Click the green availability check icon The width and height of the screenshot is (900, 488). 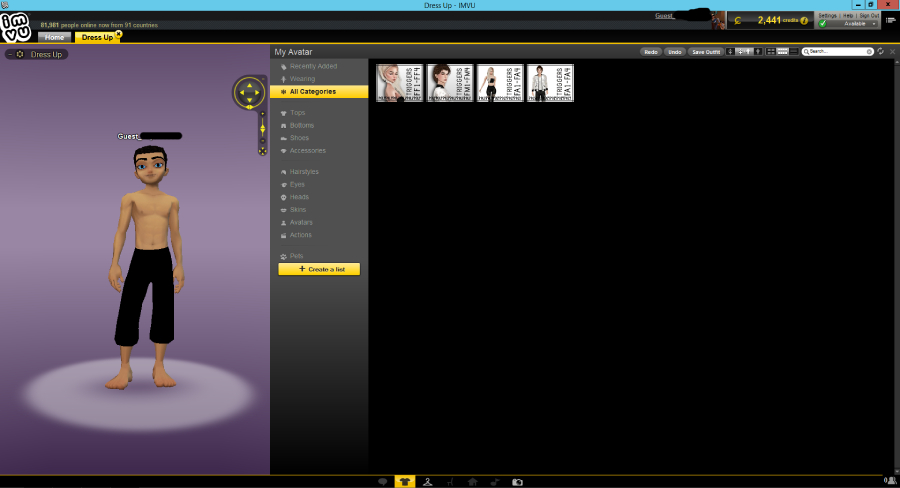click(x=823, y=24)
